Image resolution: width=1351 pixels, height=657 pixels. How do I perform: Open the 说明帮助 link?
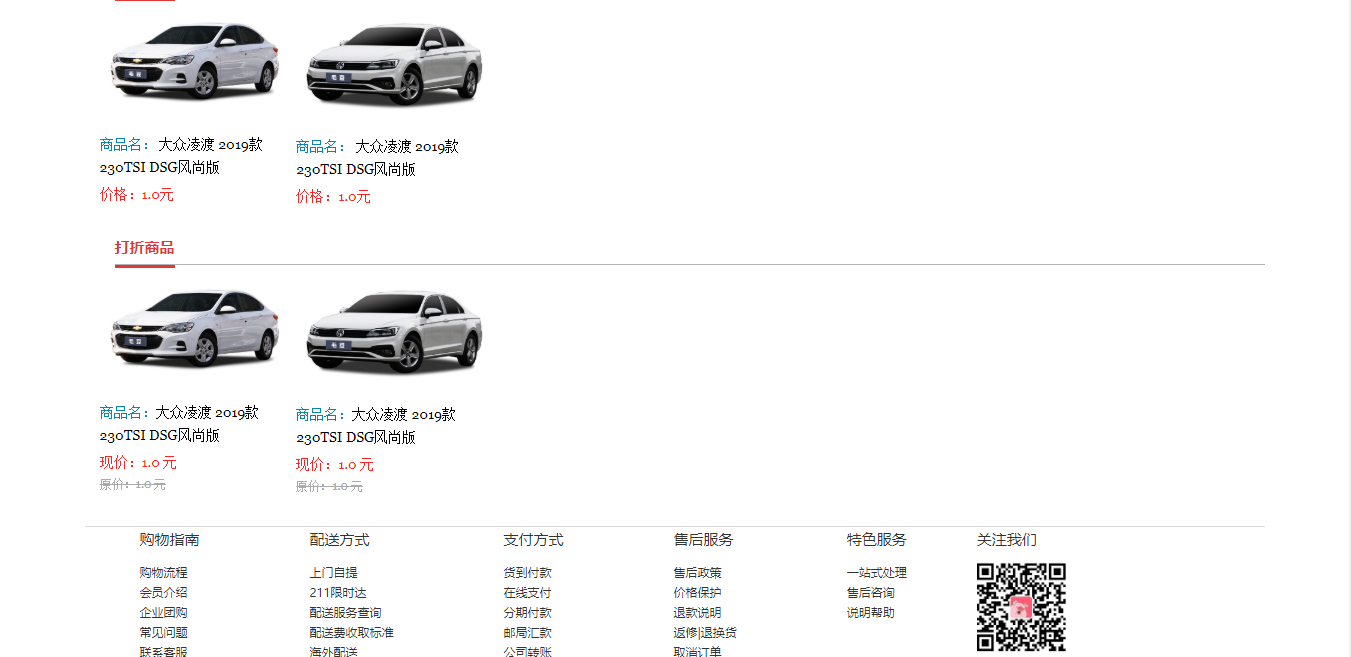pyautogui.click(x=870, y=613)
